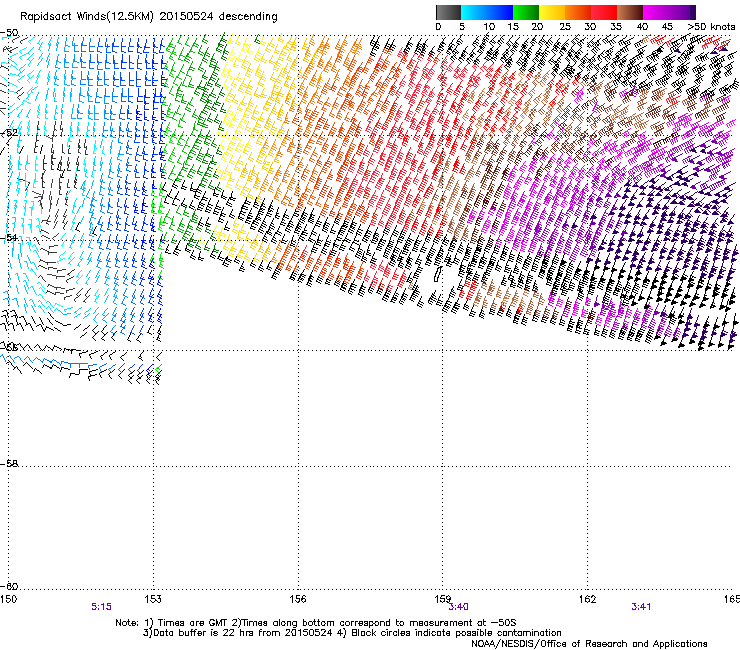Click the 159 longitude axis label
Image resolution: width=740 pixels, height=650 pixels.
pos(443,599)
